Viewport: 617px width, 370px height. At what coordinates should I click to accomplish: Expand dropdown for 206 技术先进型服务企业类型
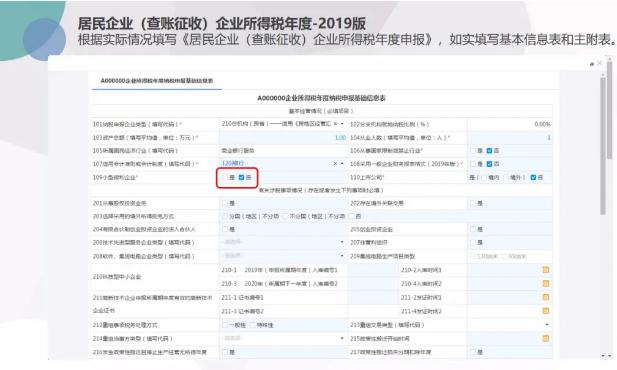pos(342,242)
